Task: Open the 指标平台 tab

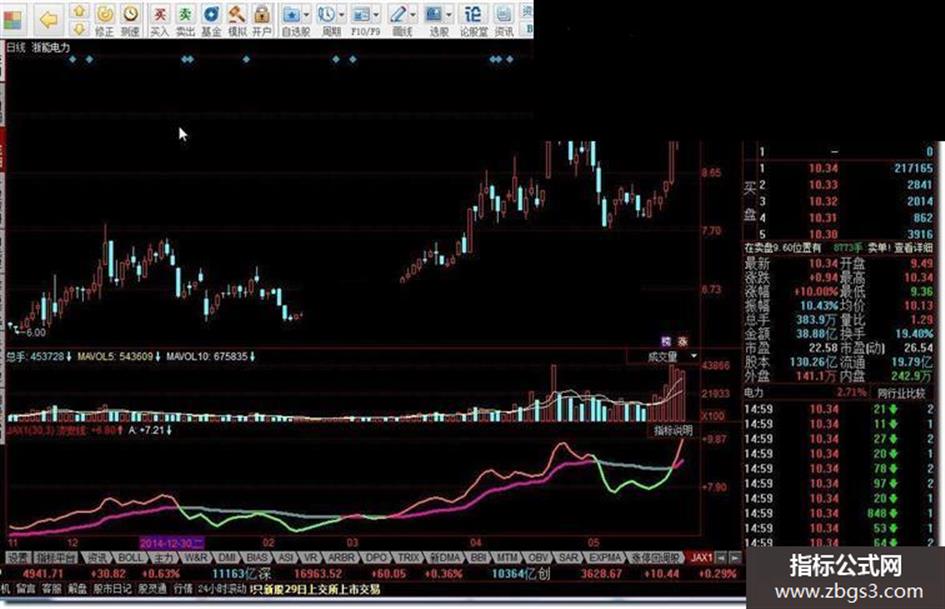Action: coord(56,558)
